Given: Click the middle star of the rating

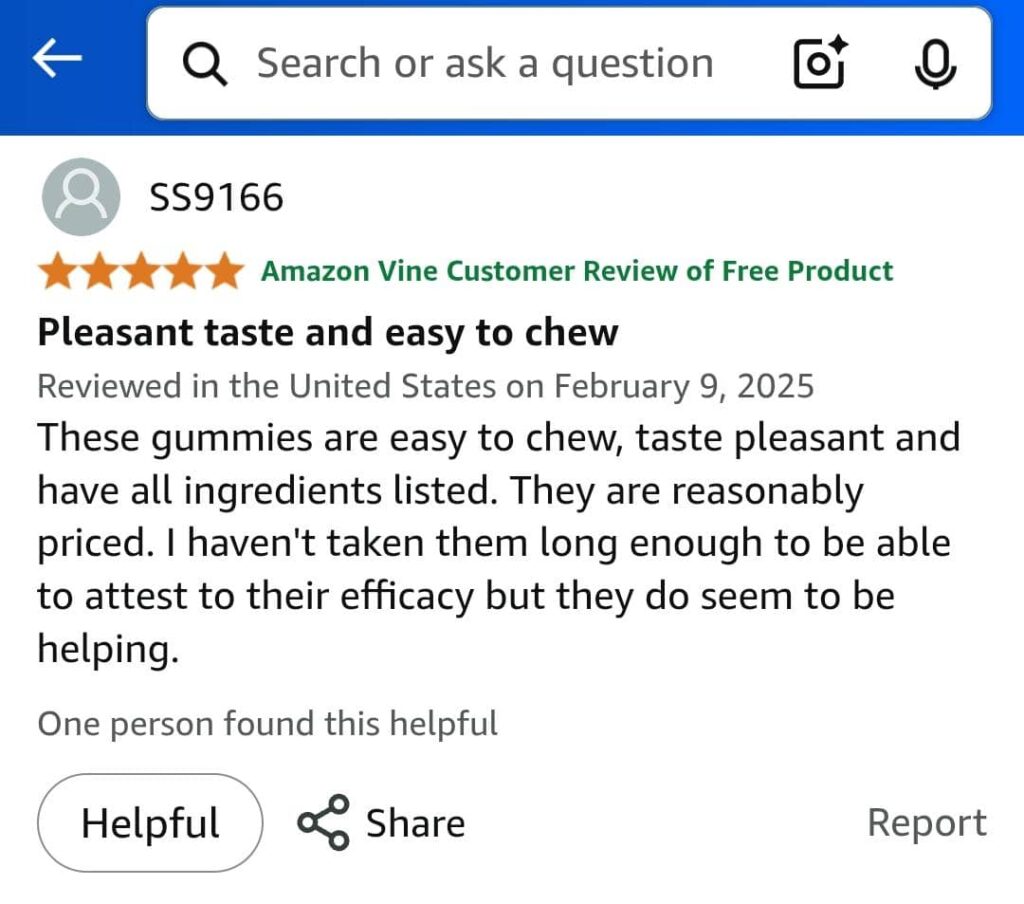Looking at the screenshot, I should tap(141, 271).
